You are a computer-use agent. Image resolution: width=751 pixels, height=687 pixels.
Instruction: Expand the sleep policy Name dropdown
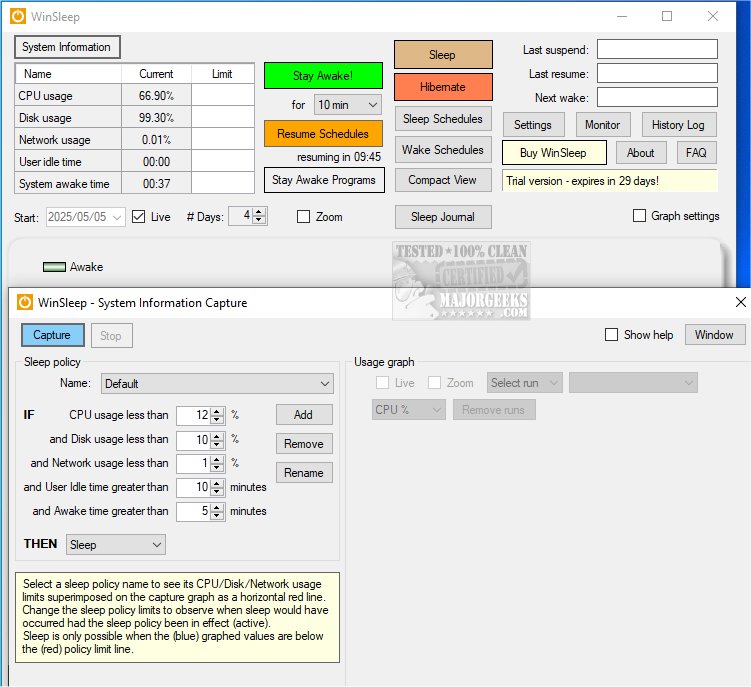point(217,384)
